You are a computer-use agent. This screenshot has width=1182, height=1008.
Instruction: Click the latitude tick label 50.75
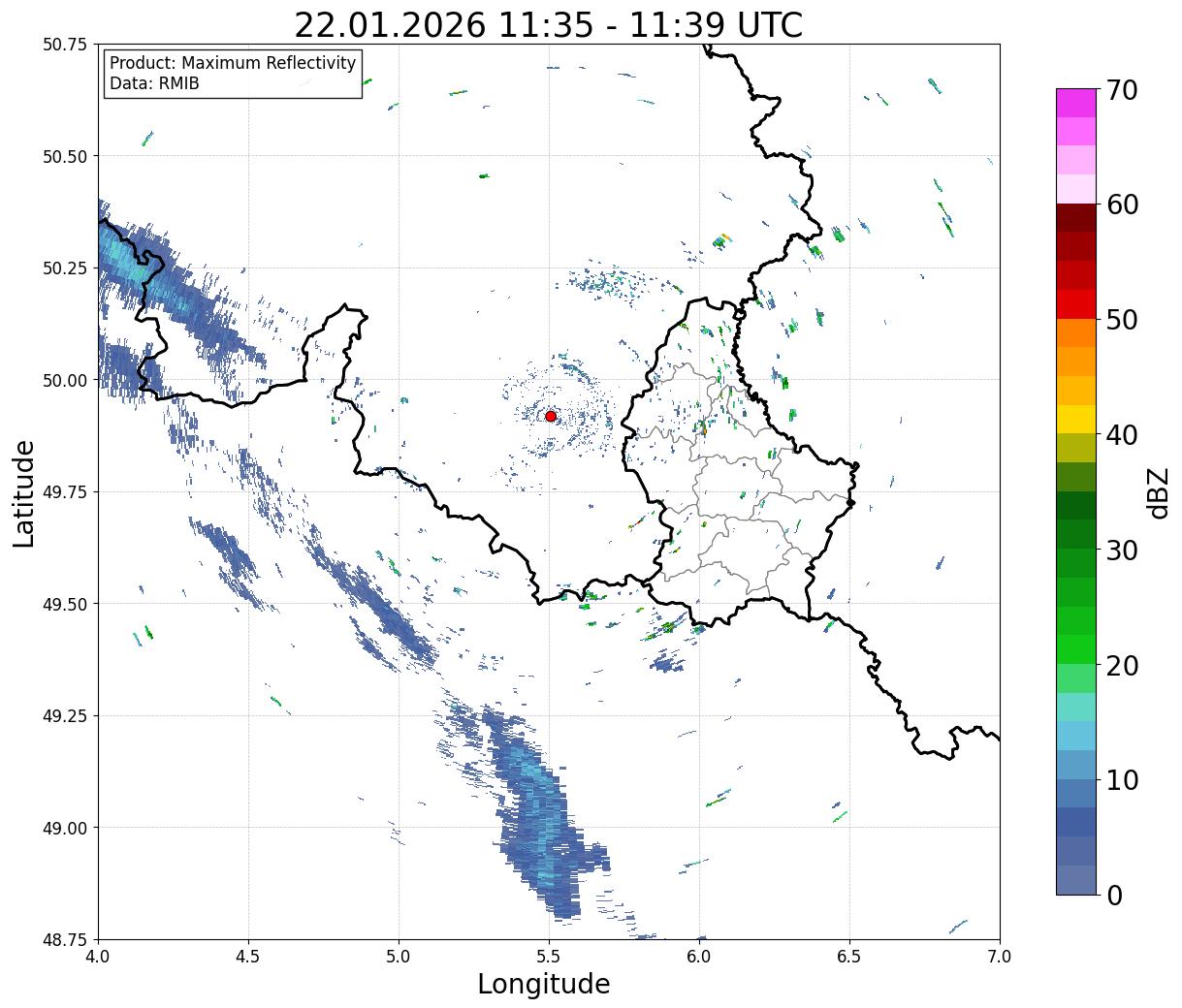click(65, 45)
